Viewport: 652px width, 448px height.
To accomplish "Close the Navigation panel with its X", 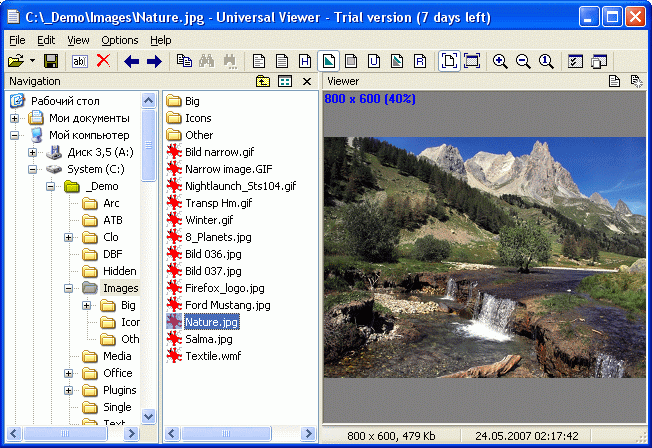I will [x=307, y=81].
